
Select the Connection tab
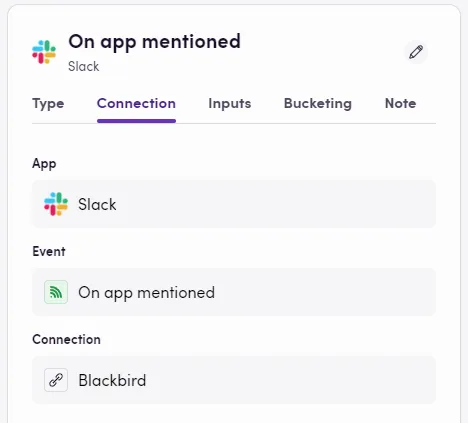(136, 104)
